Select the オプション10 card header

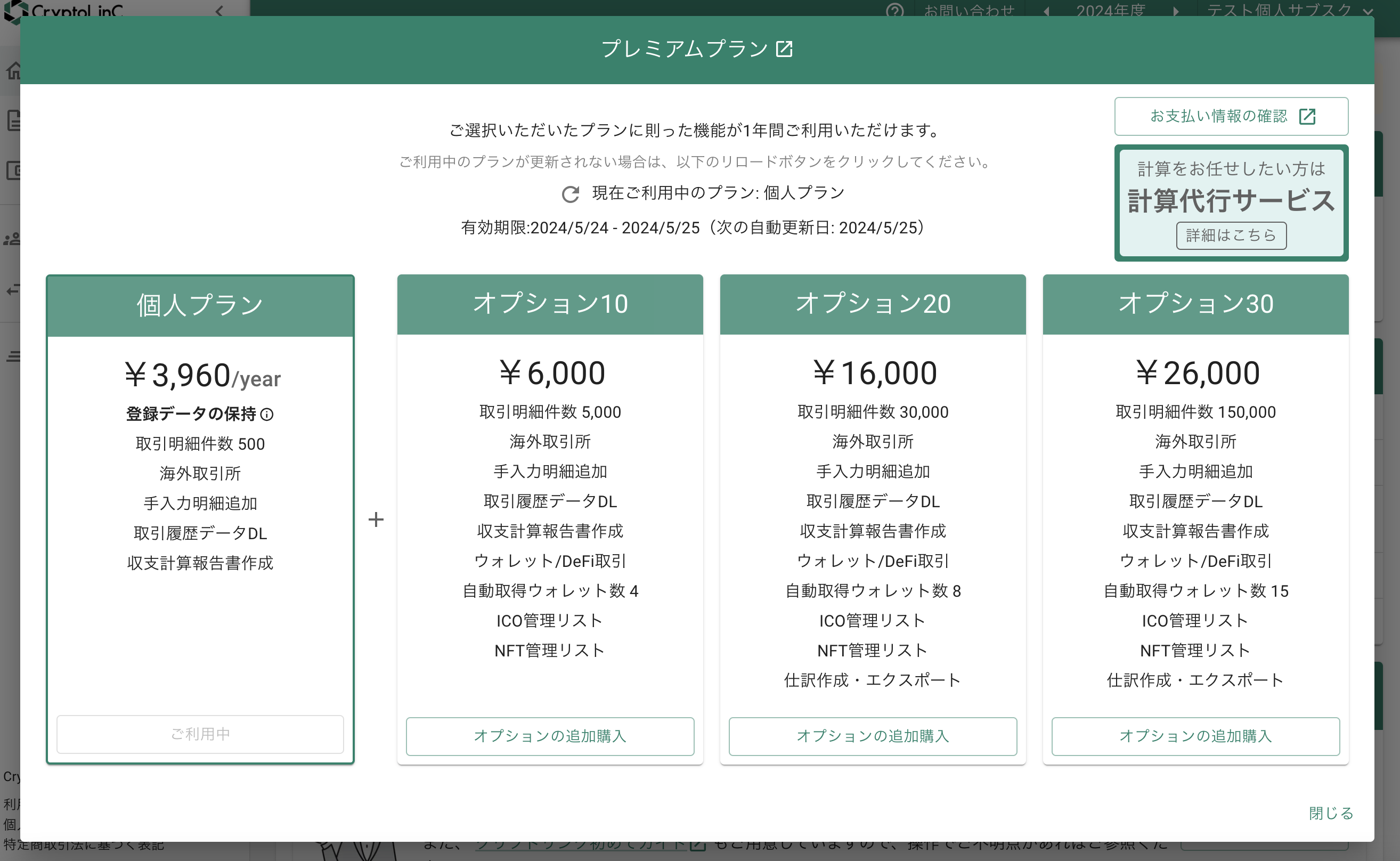click(549, 304)
